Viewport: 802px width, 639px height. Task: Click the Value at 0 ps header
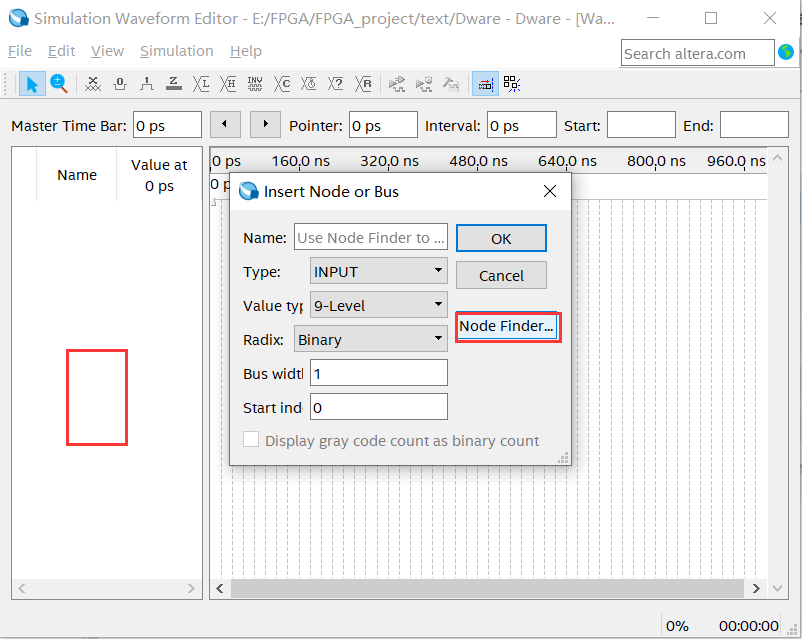pyautogui.click(x=160, y=175)
